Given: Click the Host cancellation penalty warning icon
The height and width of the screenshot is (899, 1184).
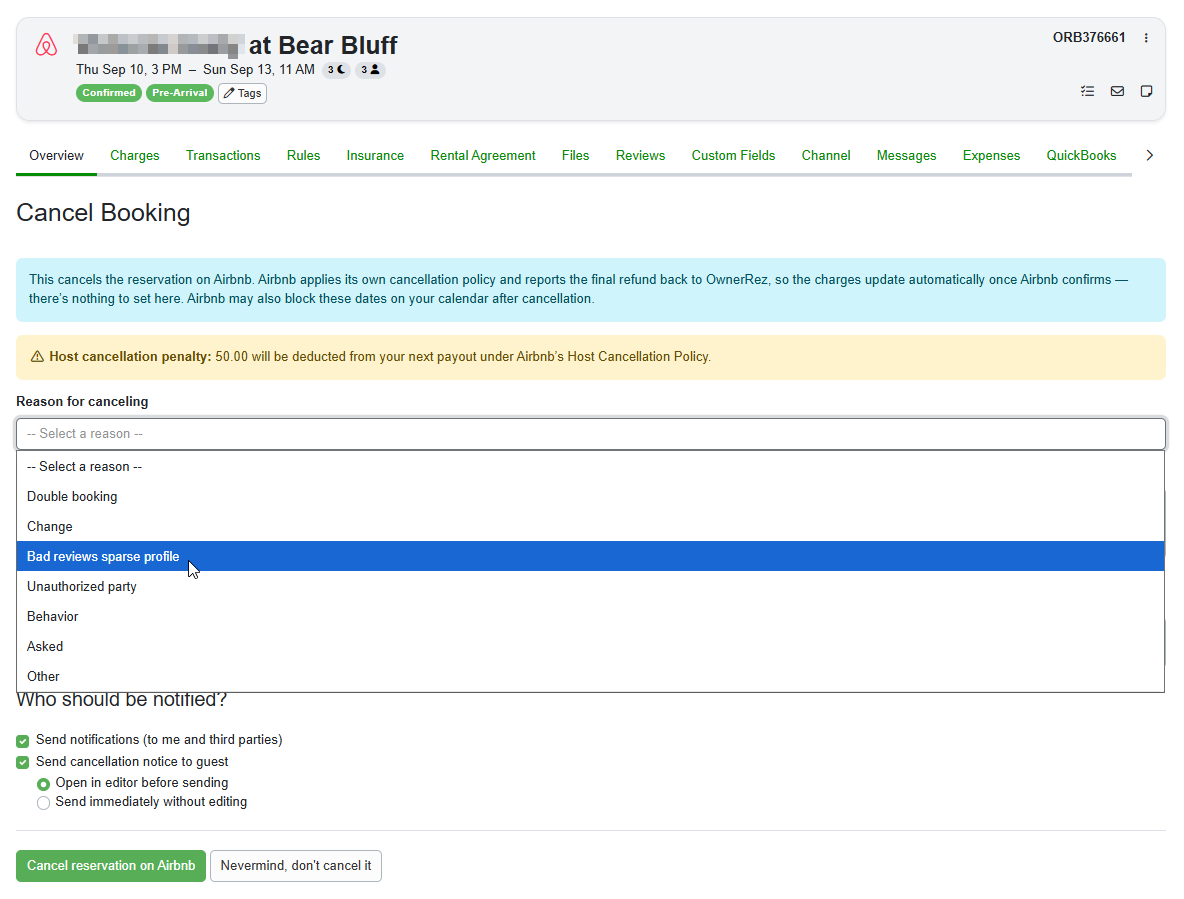Looking at the screenshot, I should point(37,357).
